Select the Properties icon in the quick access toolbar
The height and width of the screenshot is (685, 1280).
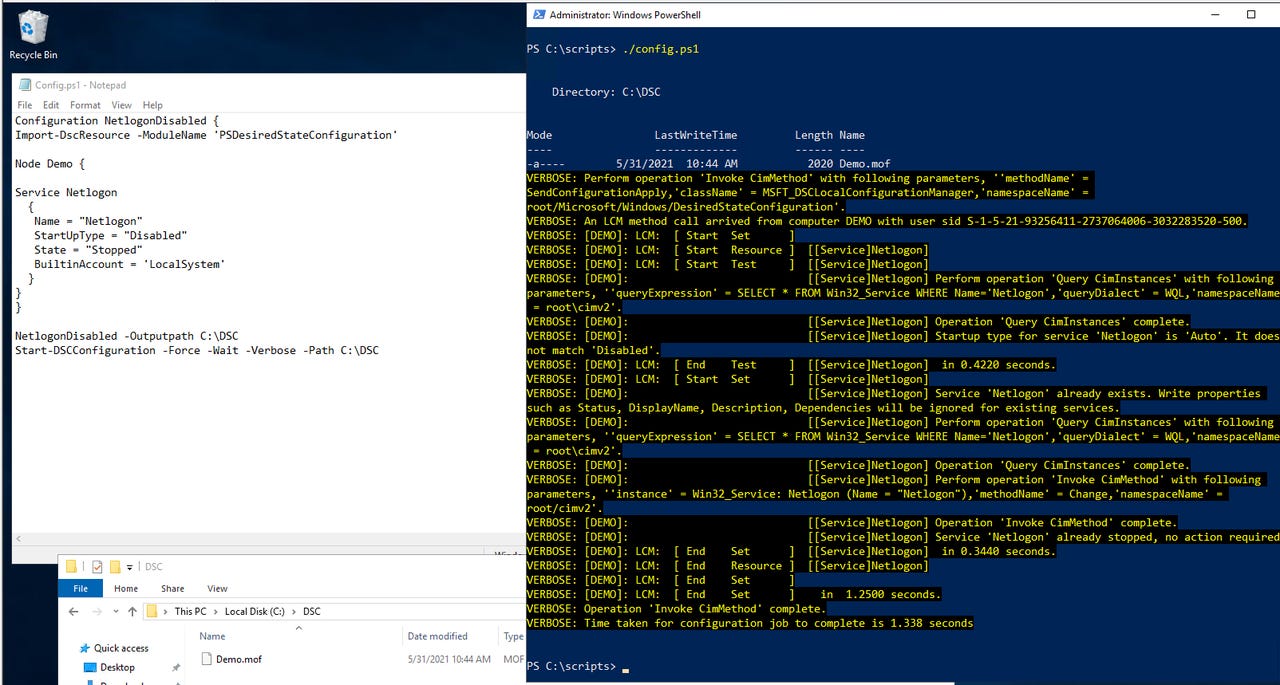tap(96, 566)
